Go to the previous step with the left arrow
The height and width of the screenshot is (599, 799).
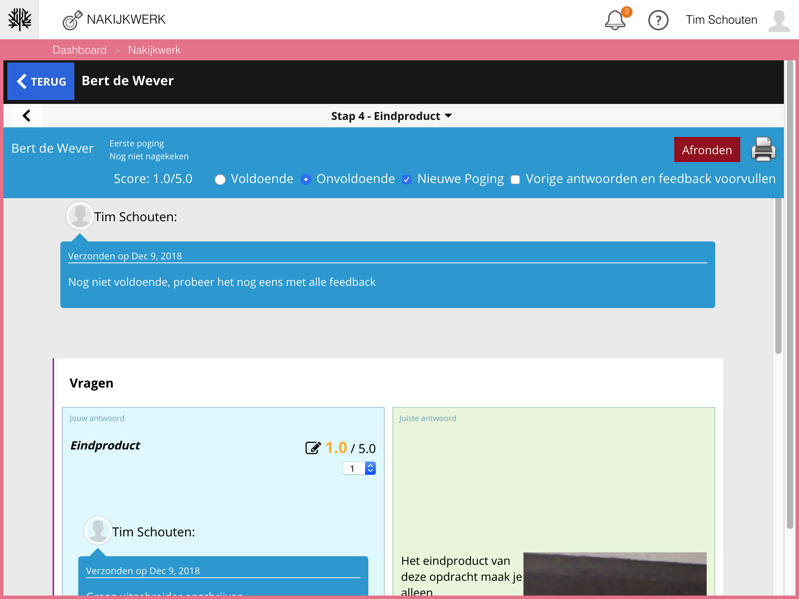tap(27, 116)
